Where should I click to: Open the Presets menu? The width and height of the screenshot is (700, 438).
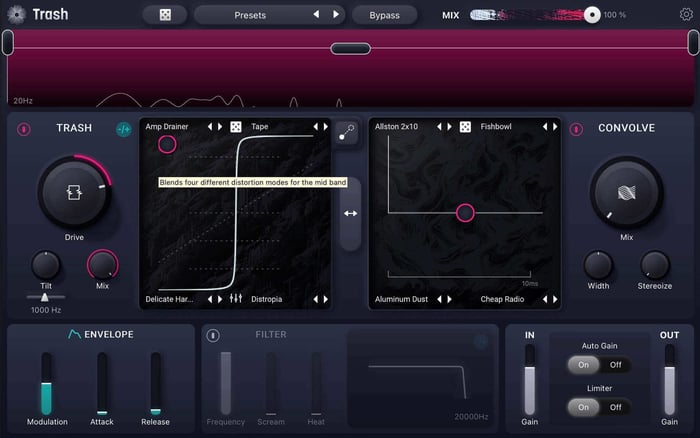click(250, 15)
